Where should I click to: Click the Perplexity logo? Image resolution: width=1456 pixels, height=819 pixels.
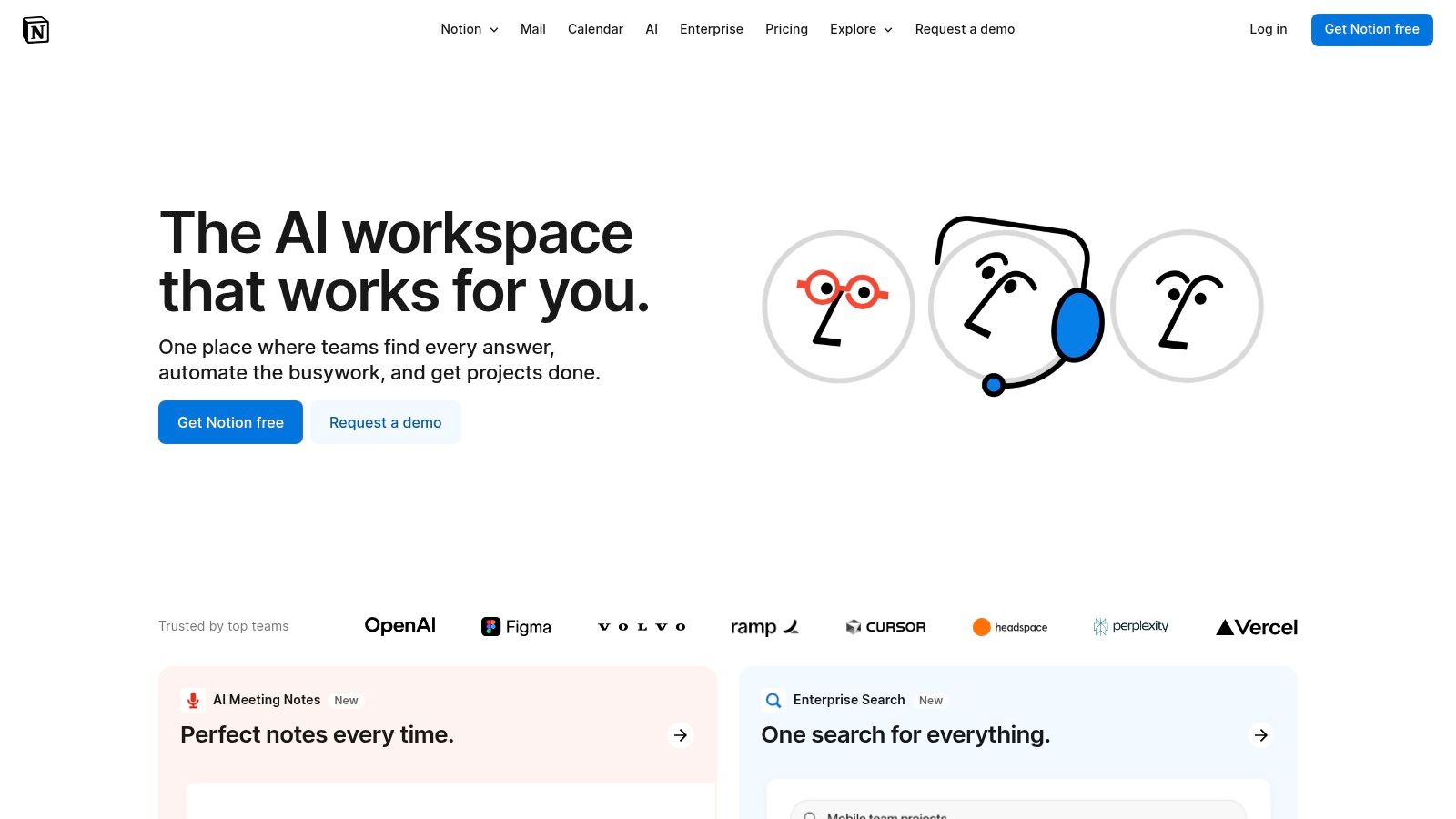tap(1130, 626)
